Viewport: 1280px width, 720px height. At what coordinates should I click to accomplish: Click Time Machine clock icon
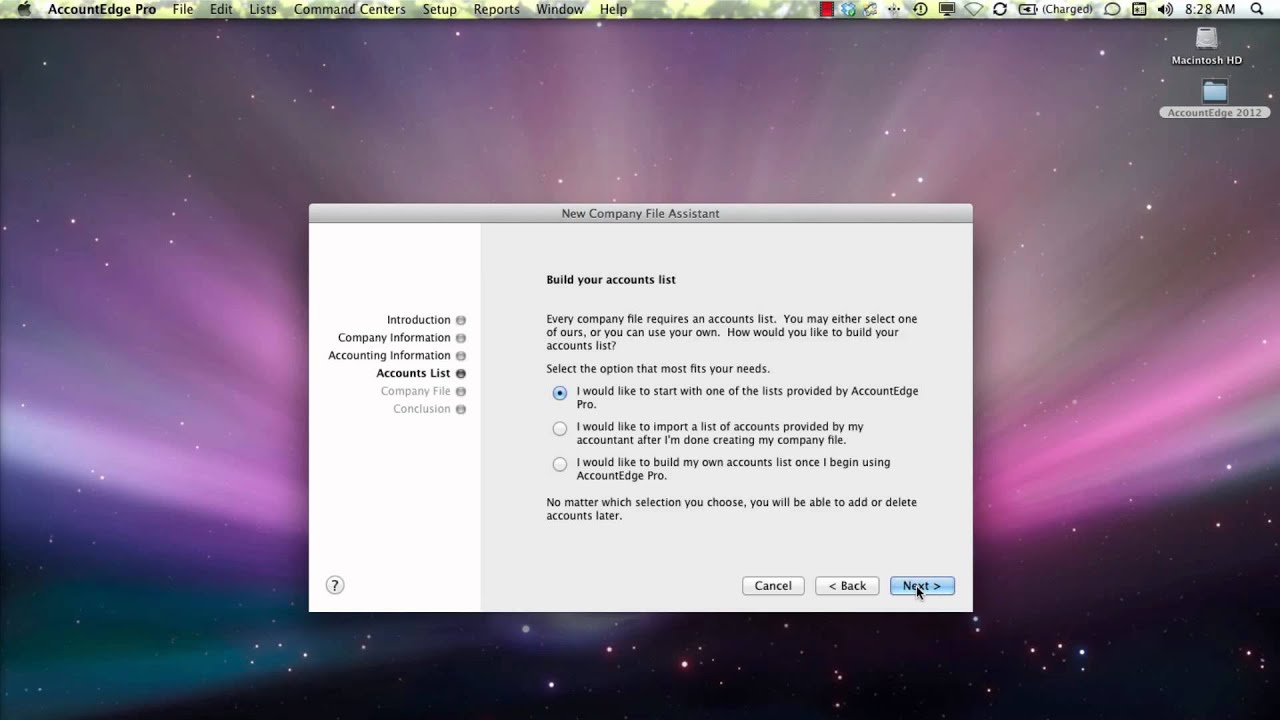[x=920, y=9]
